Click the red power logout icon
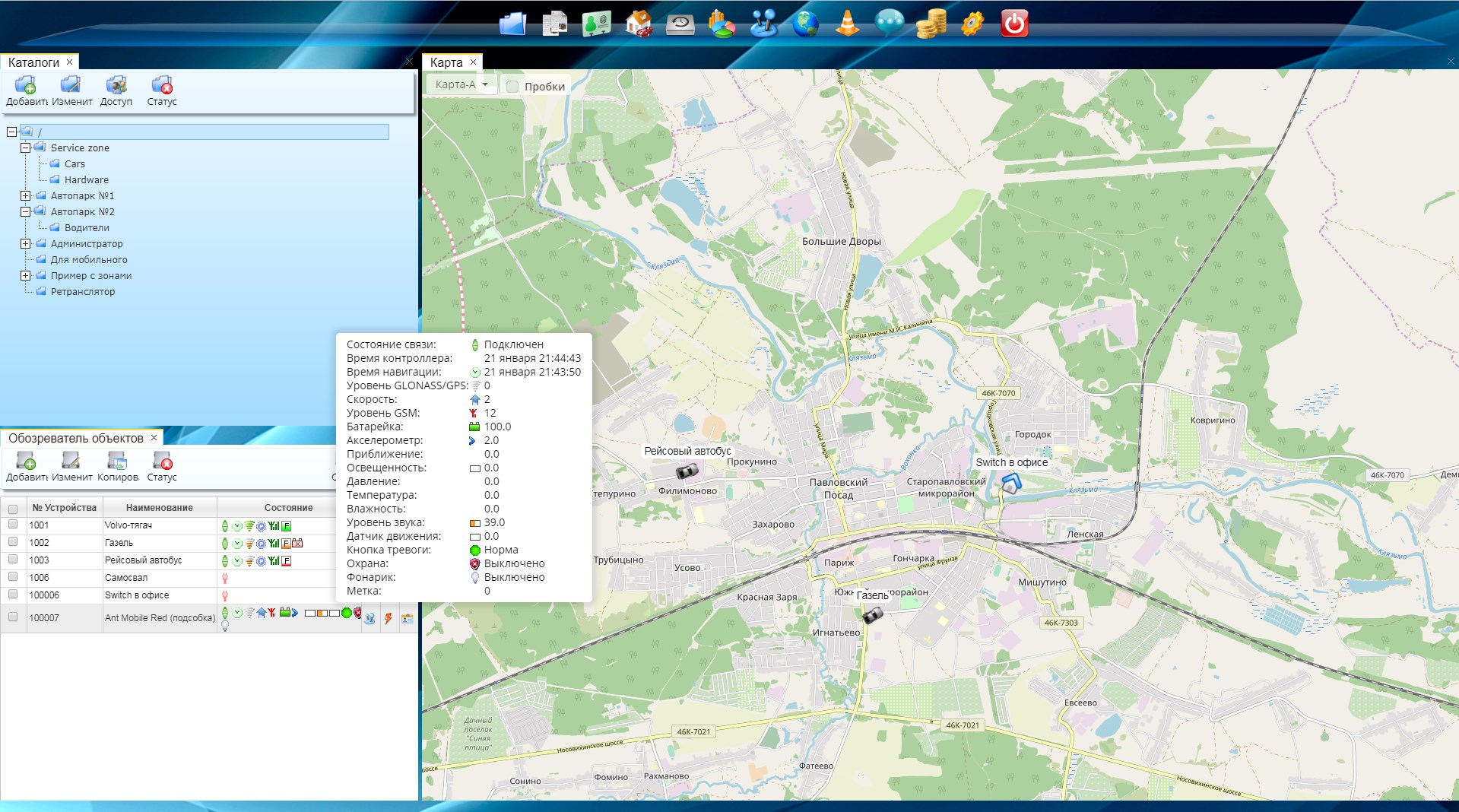This screenshot has height=812, width=1459. click(1013, 24)
